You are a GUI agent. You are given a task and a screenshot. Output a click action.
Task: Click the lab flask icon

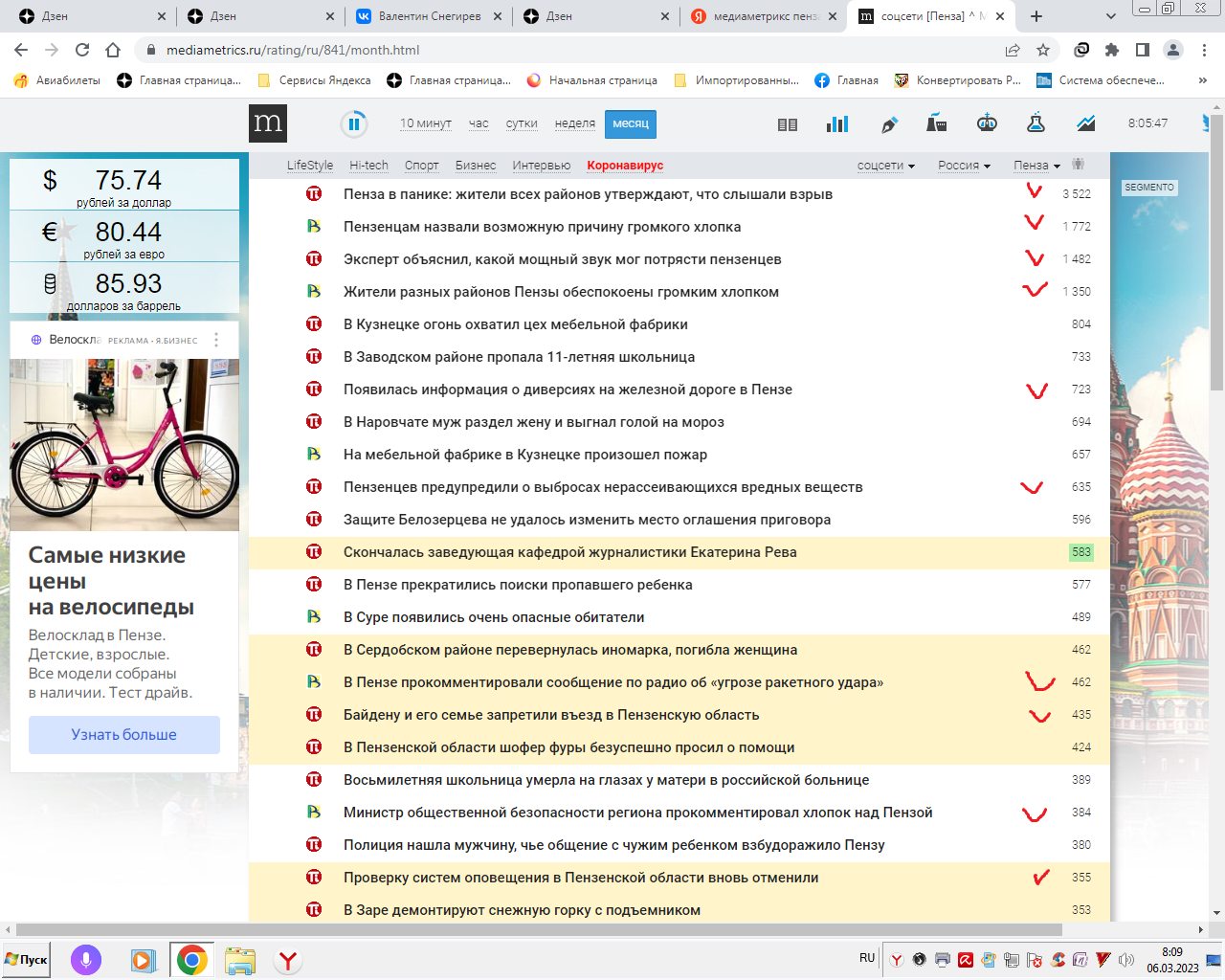pyautogui.click(x=1036, y=123)
